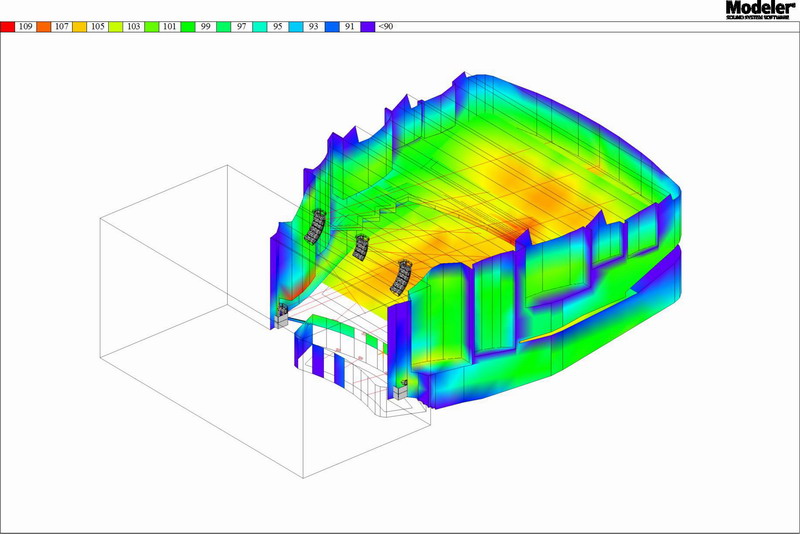Click the <90 legend value label
This screenshot has height=534, width=800.
[x=385, y=27]
